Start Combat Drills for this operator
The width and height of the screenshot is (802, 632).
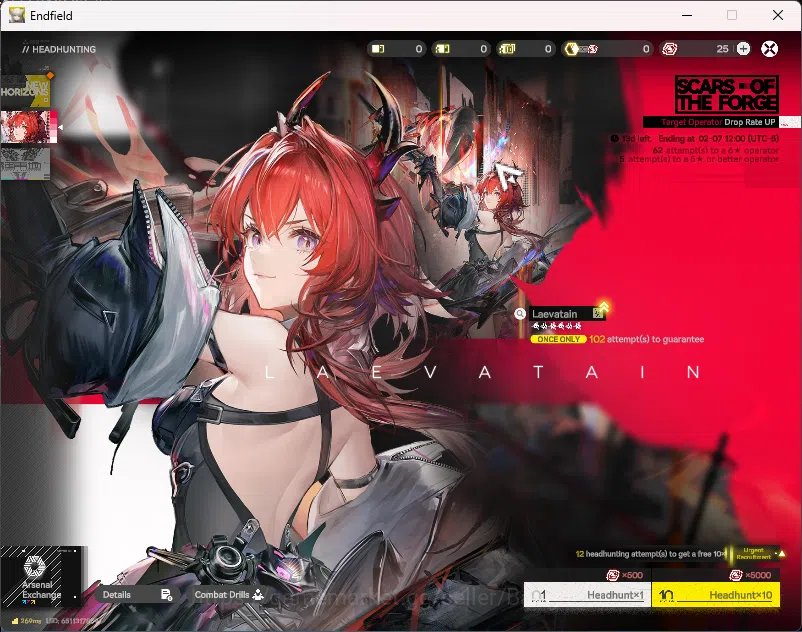coord(229,595)
